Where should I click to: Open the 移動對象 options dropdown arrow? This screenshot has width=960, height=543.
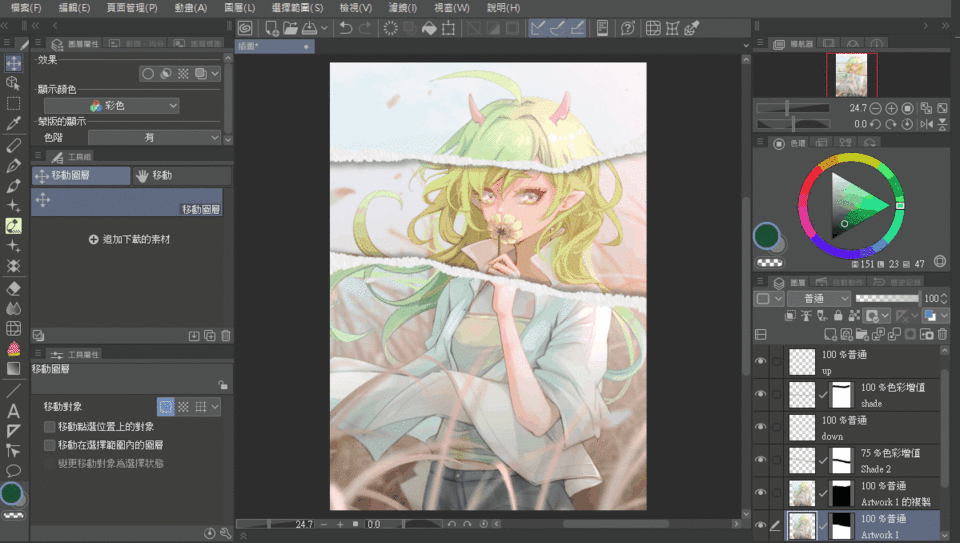(x=215, y=407)
